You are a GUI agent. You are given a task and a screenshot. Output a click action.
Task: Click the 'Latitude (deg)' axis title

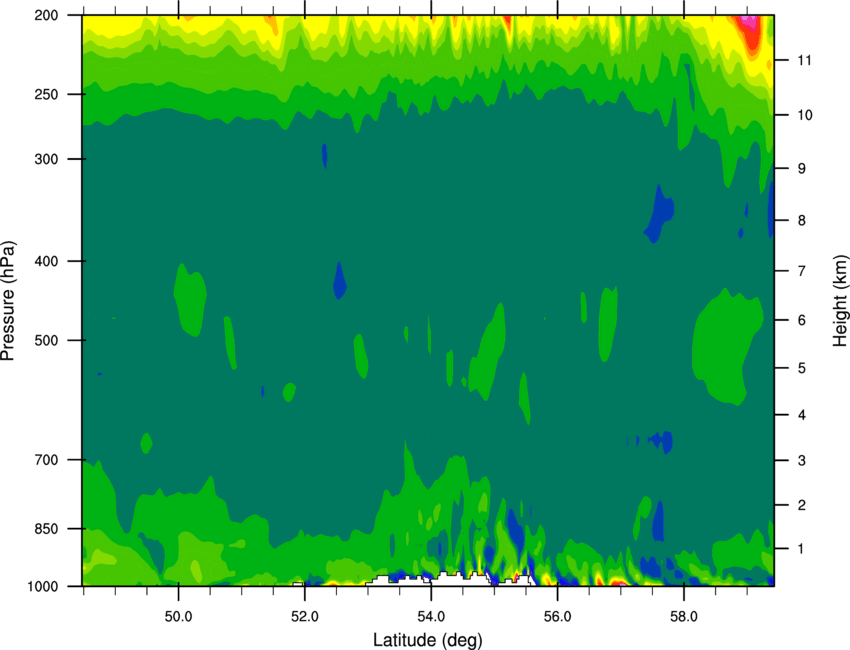point(428,640)
